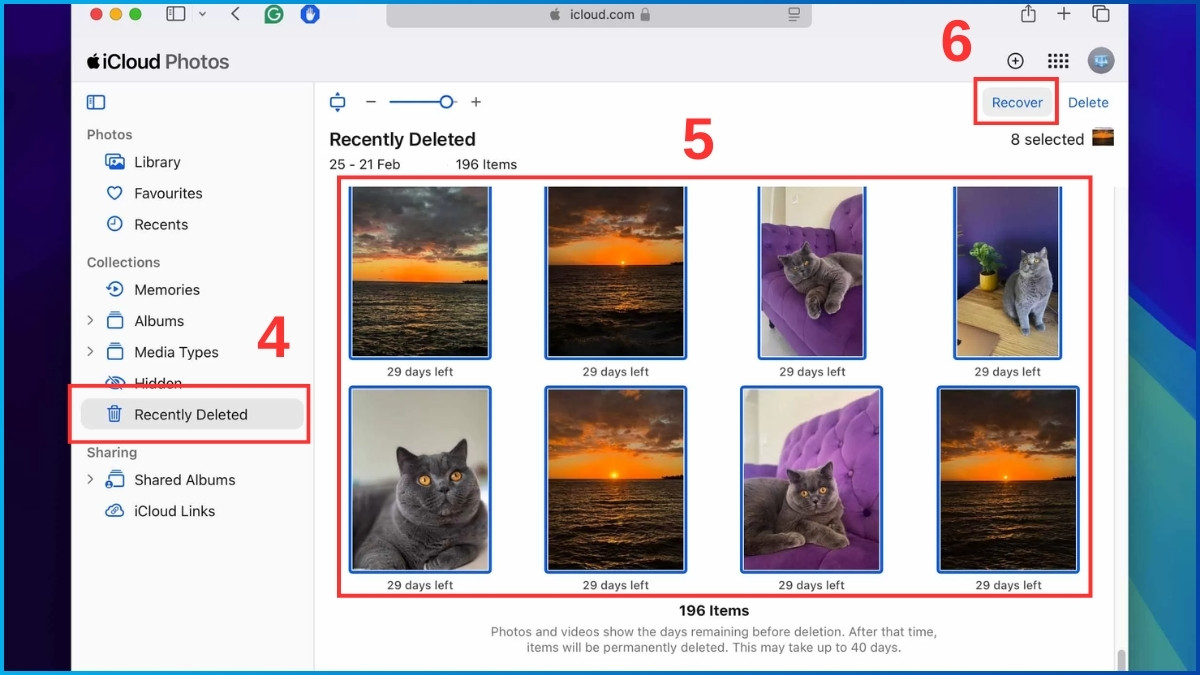Screen dimensions: 1200x675
Task: Adjust the thumbnail zoom slider handle
Action: tap(447, 102)
